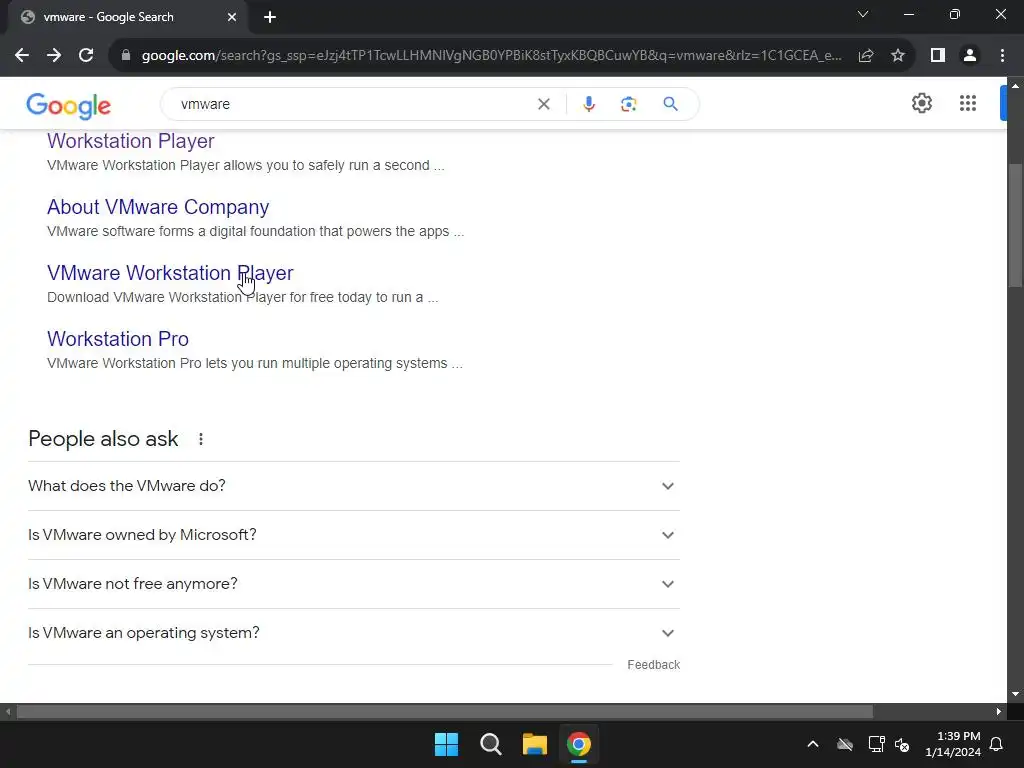Click the Feedback link

pyautogui.click(x=654, y=665)
